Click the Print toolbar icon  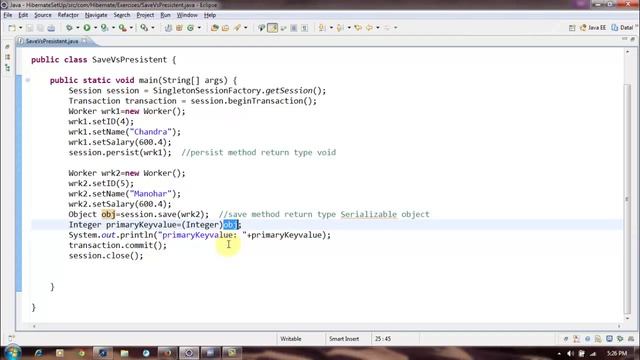click(x=51, y=28)
